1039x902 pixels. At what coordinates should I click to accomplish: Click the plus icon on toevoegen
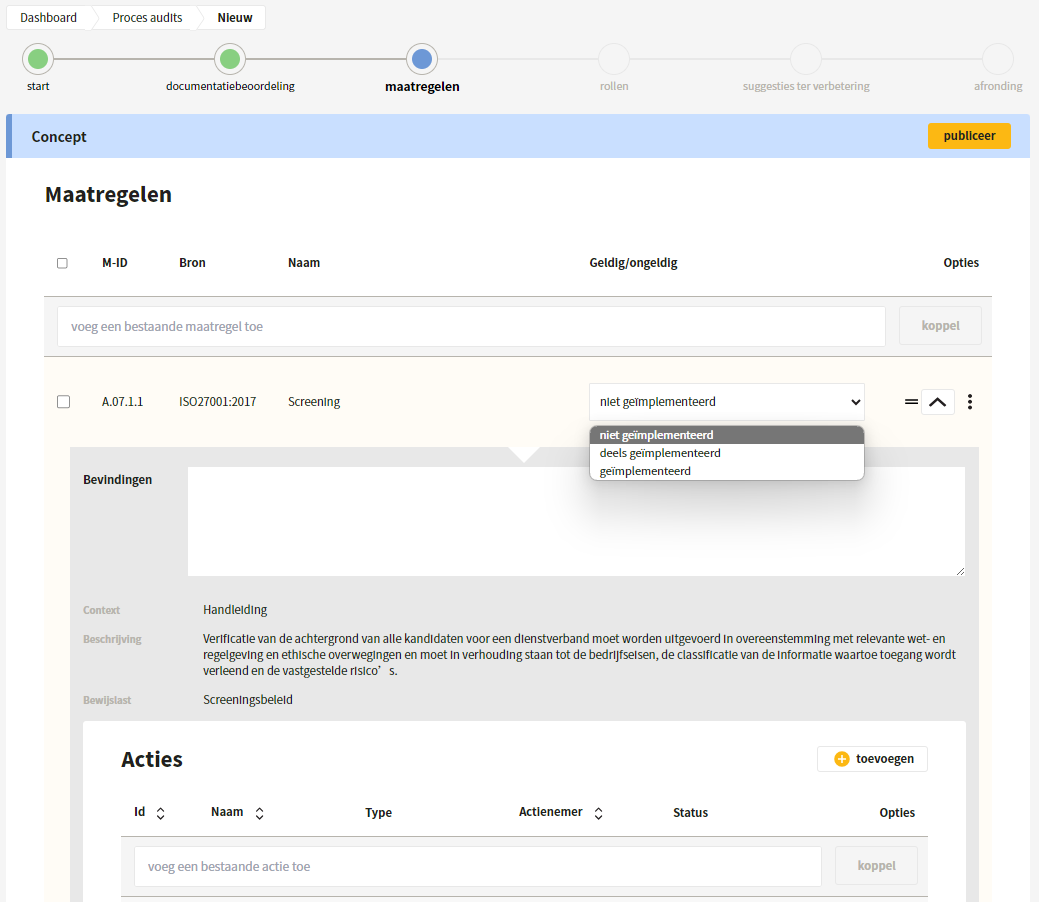pos(842,759)
